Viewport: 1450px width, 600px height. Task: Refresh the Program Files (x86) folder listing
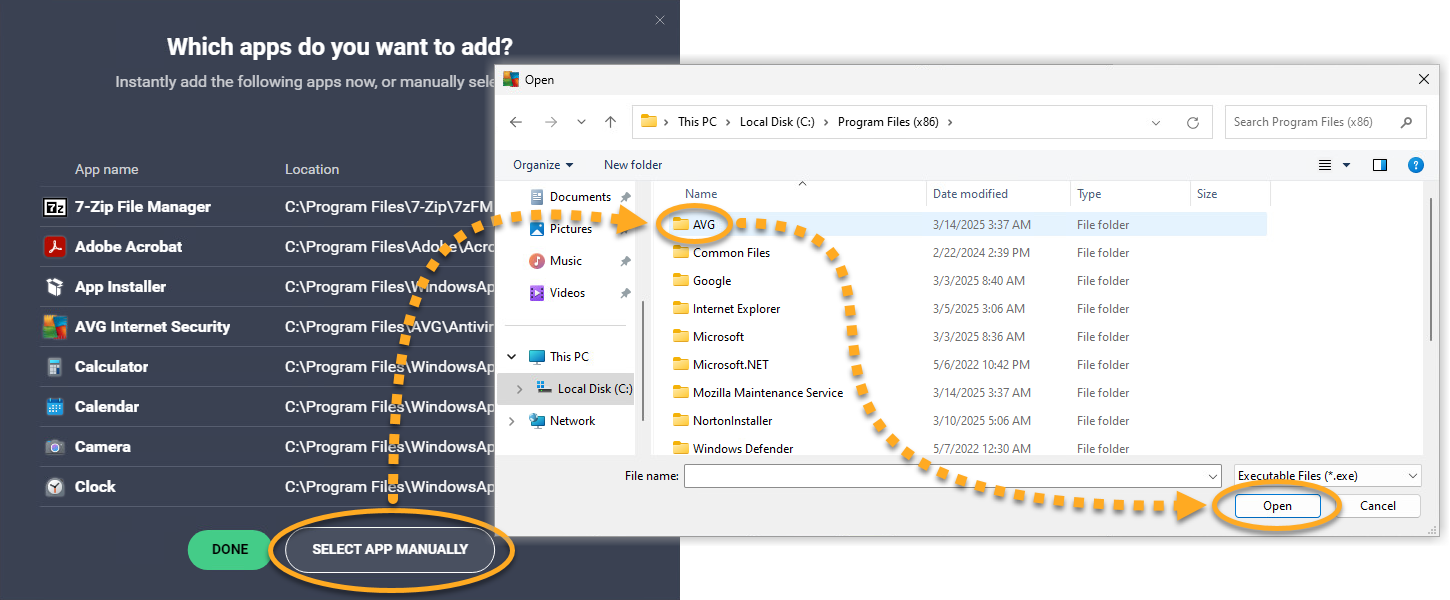coord(1192,122)
